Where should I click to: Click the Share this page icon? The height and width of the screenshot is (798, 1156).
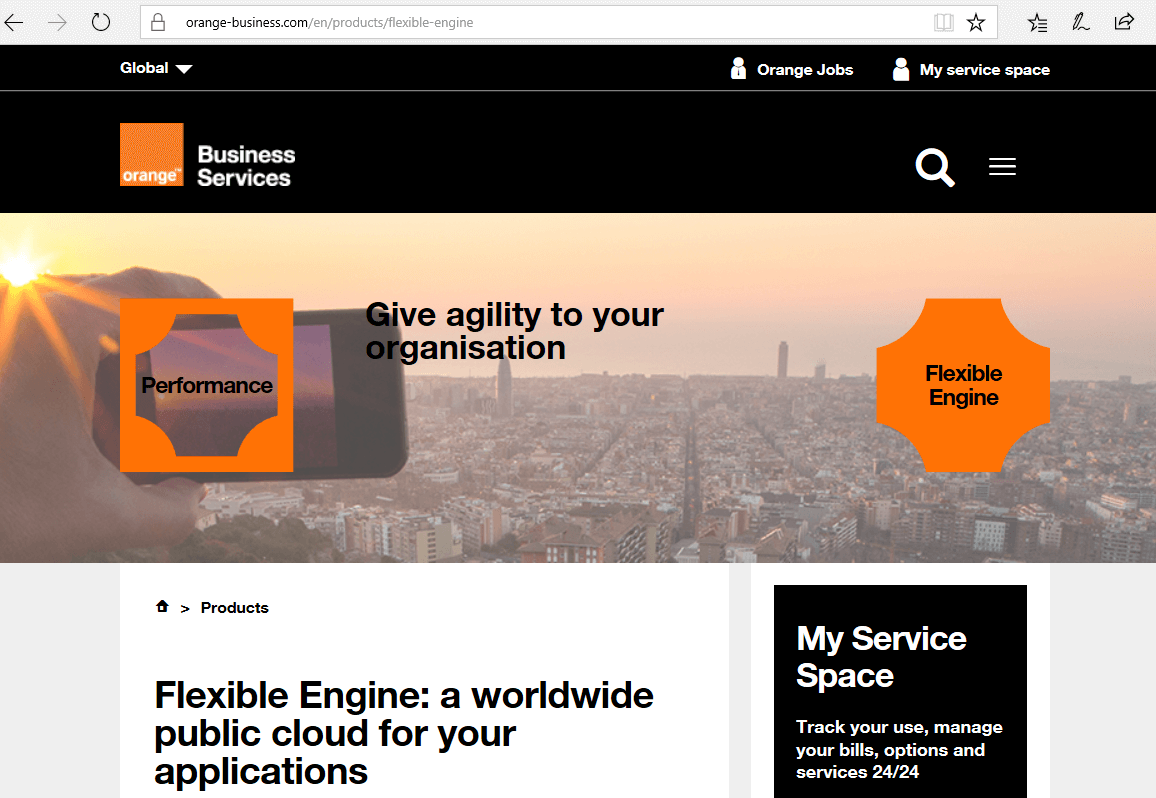click(x=1124, y=21)
